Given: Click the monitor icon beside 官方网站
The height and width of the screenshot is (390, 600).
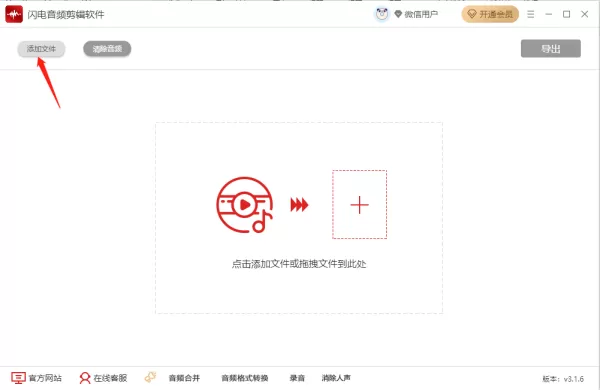Looking at the screenshot, I should (18, 378).
